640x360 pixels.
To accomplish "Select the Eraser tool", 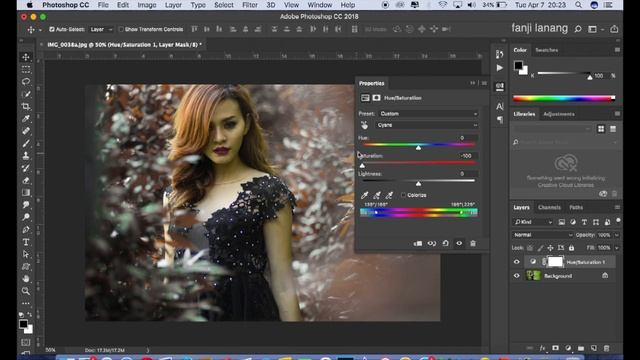I will pos(26,180).
